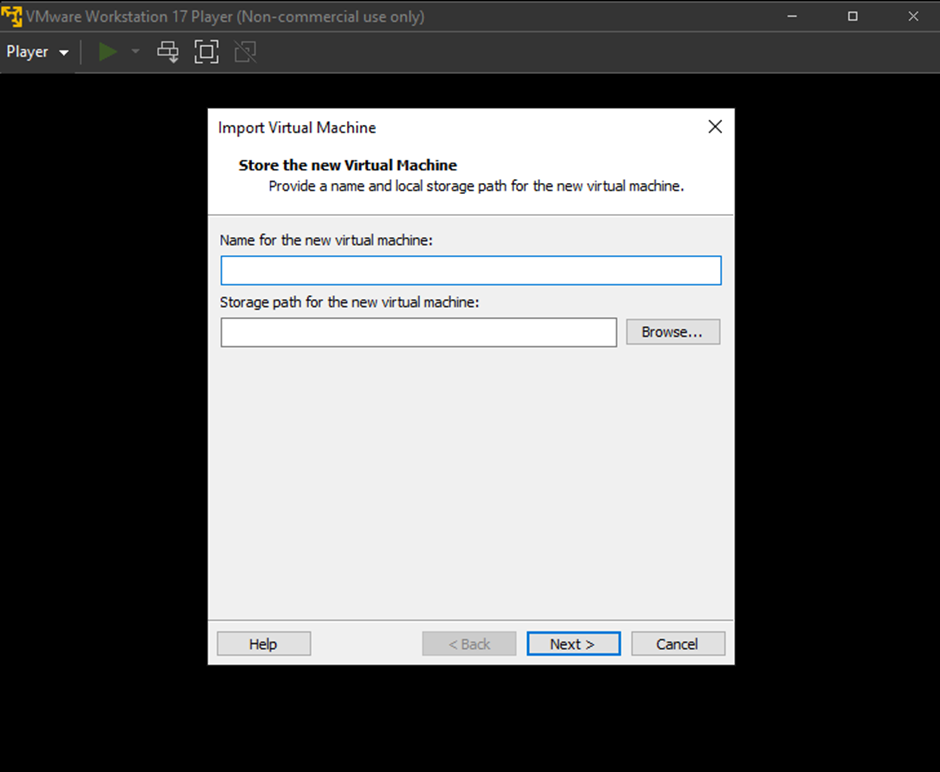Focus the storage path input field
This screenshot has height=772, width=940.
pos(418,332)
